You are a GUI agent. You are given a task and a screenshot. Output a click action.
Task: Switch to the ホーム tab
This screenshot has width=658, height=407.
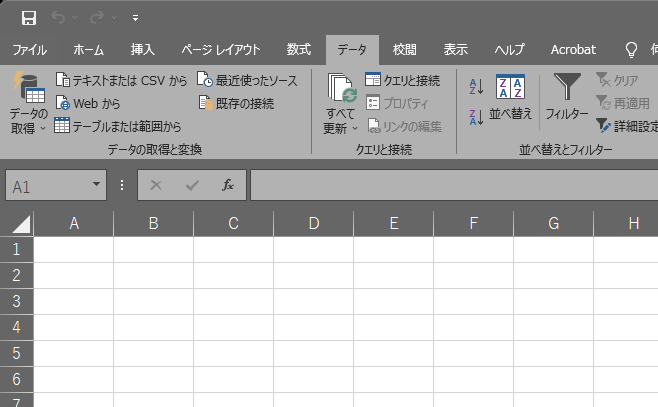pyautogui.click(x=88, y=50)
